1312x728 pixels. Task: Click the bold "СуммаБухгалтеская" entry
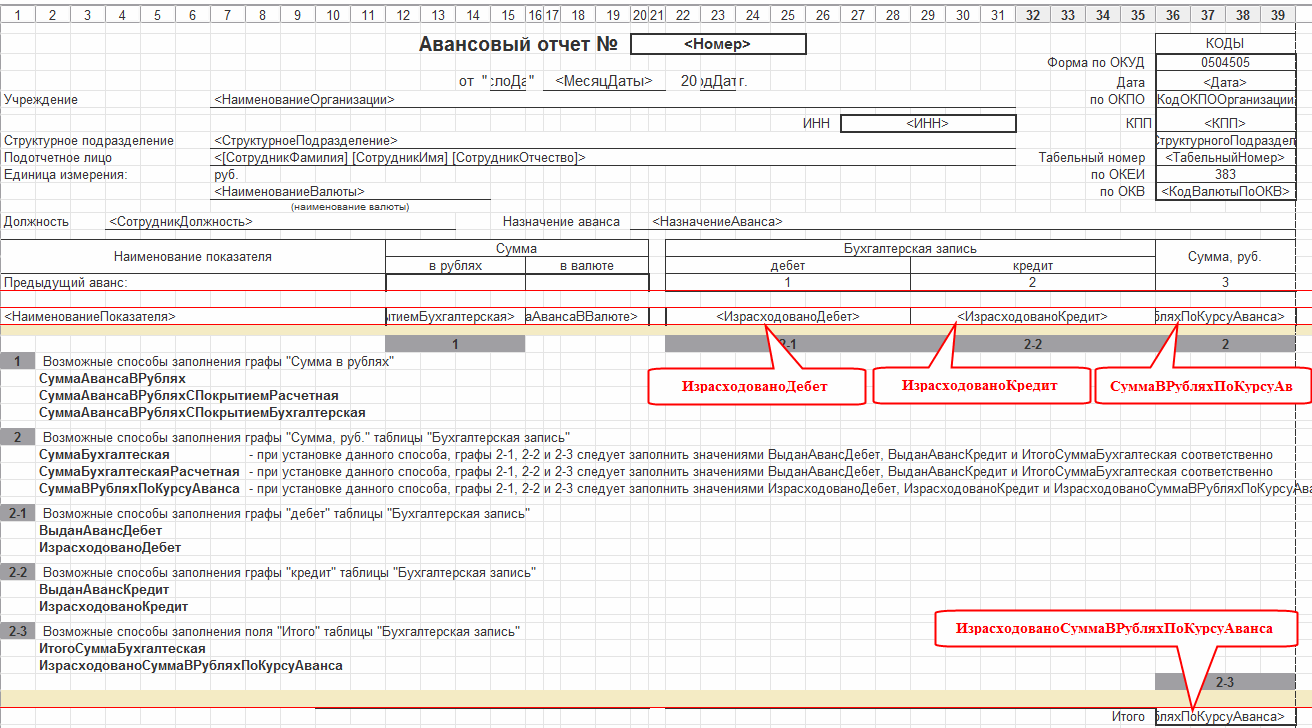[x=104, y=455]
